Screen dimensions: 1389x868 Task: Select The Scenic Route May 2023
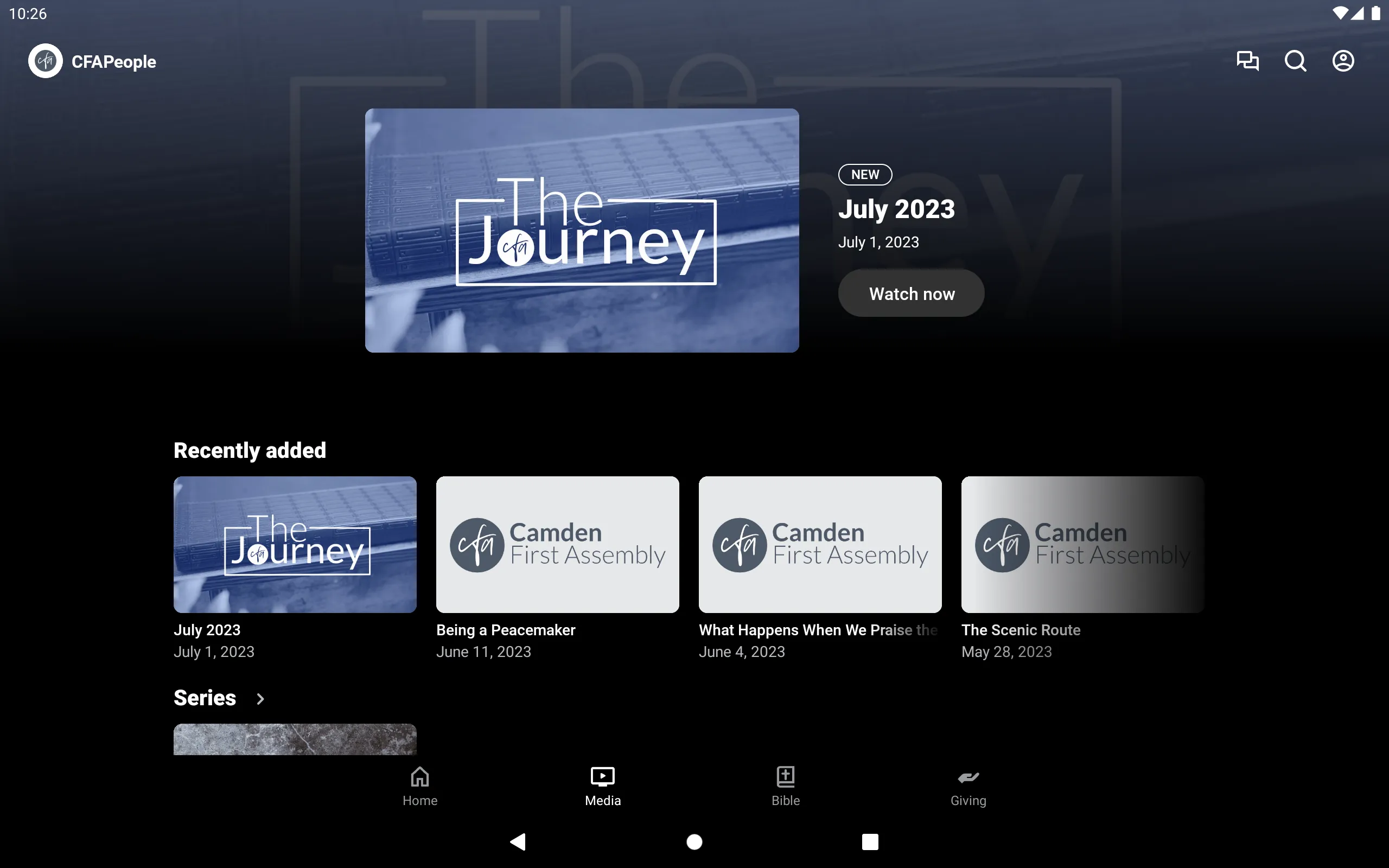[1083, 568]
